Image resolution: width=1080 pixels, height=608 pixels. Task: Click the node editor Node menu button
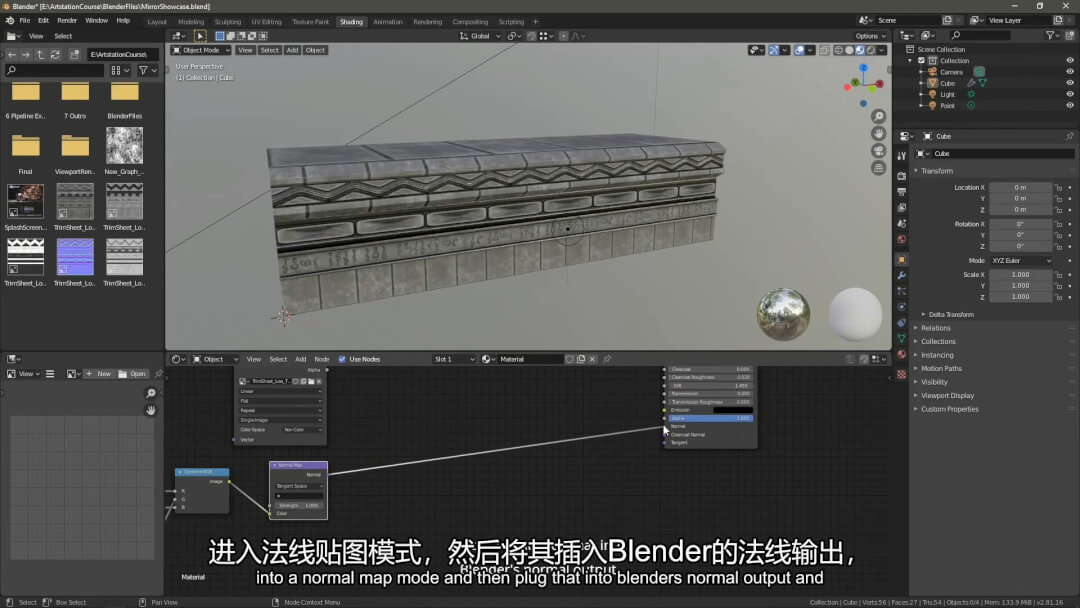coord(322,359)
